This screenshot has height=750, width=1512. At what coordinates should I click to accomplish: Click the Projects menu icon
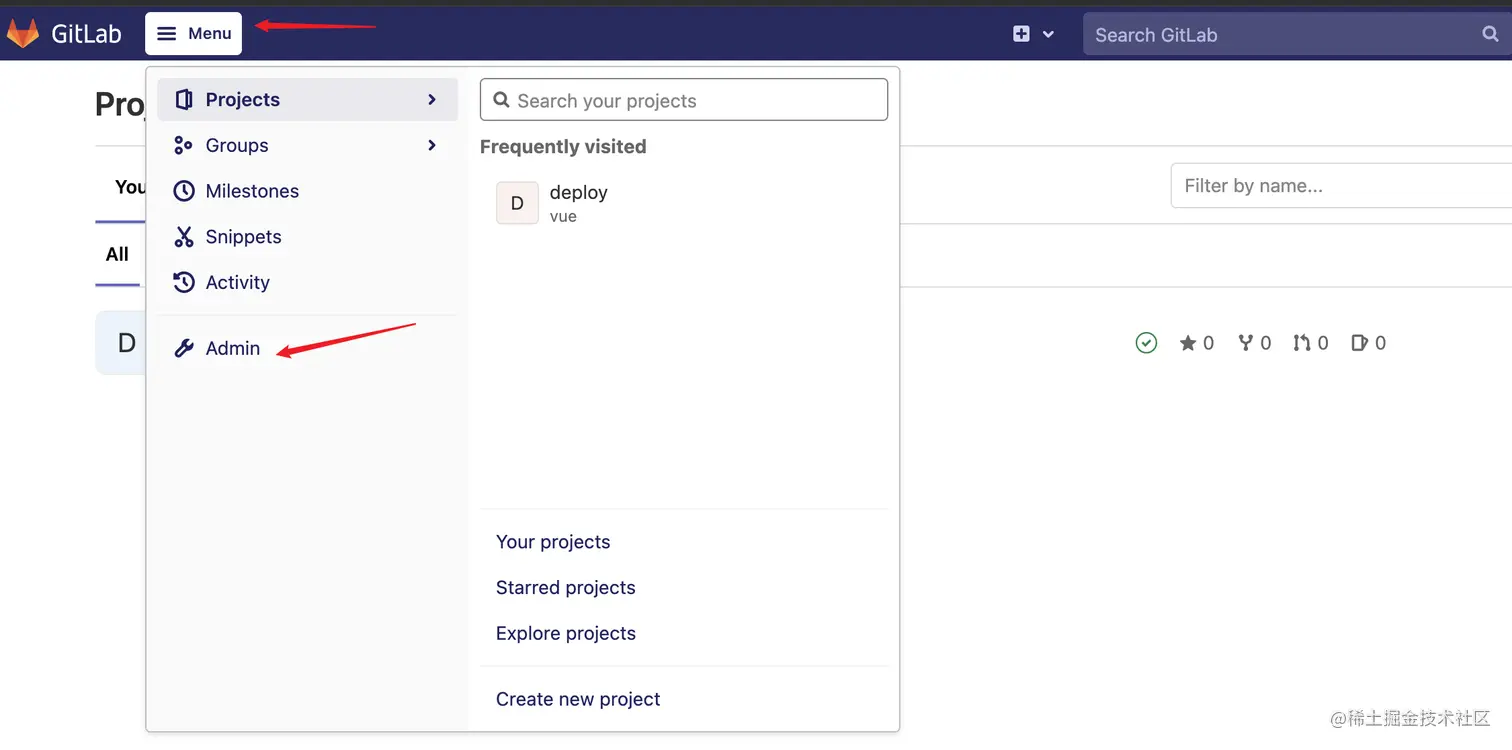click(x=184, y=100)
